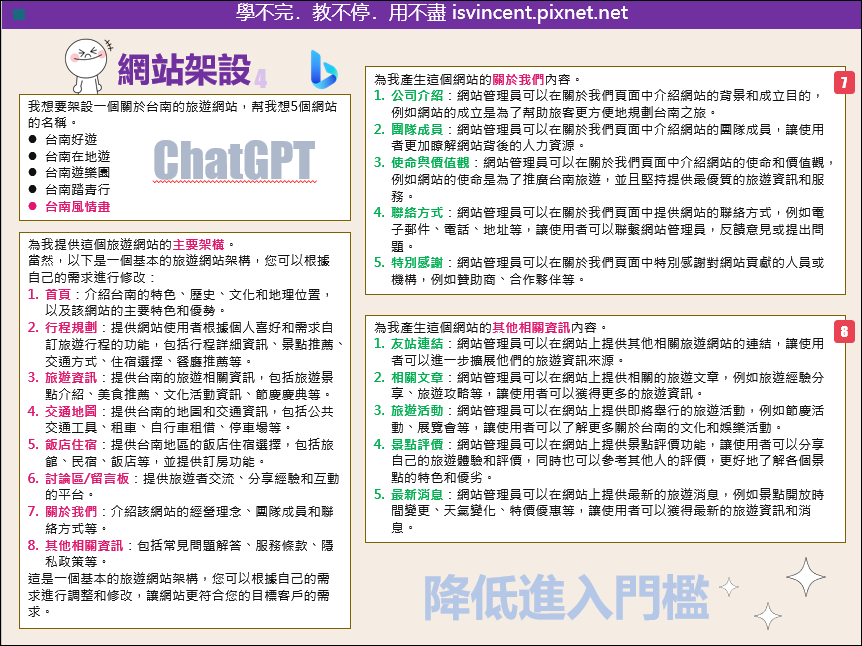862x646 pixels.
Task: Click the green item 使命與價值觀
Action: pyautogui.click(x=430, y=163)
